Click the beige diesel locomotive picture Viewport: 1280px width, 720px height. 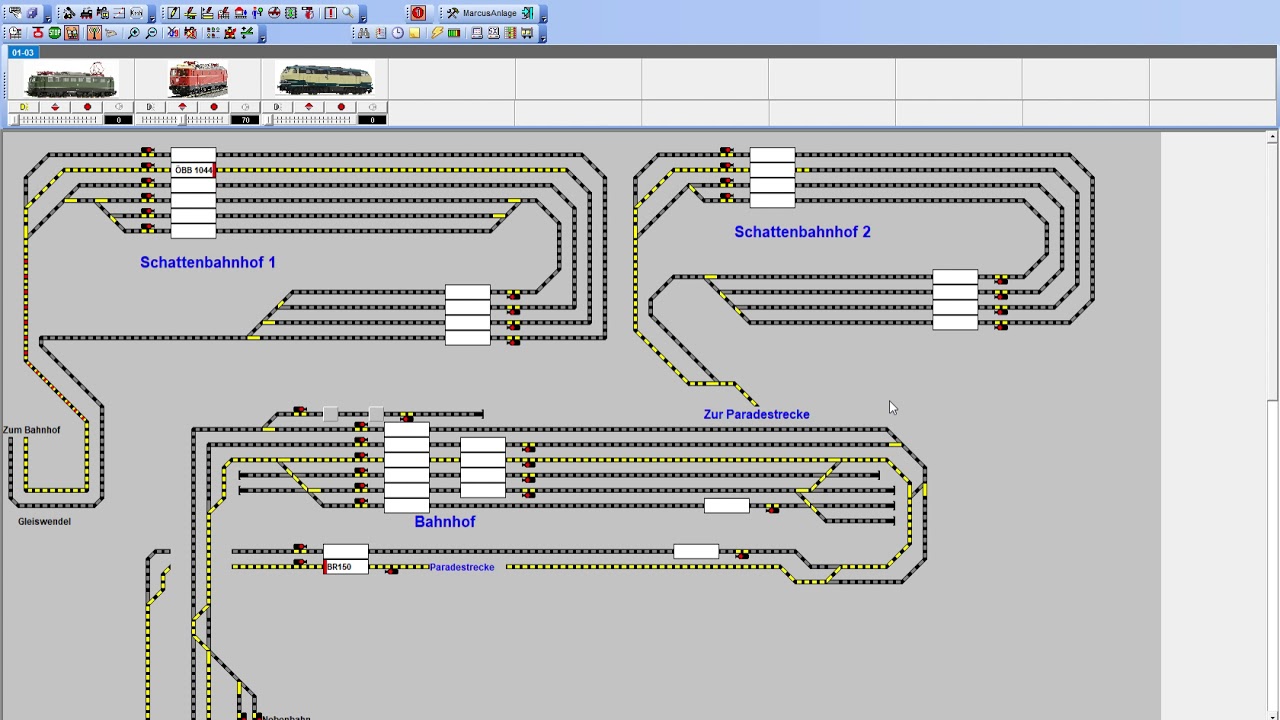(x=325, y=79)
